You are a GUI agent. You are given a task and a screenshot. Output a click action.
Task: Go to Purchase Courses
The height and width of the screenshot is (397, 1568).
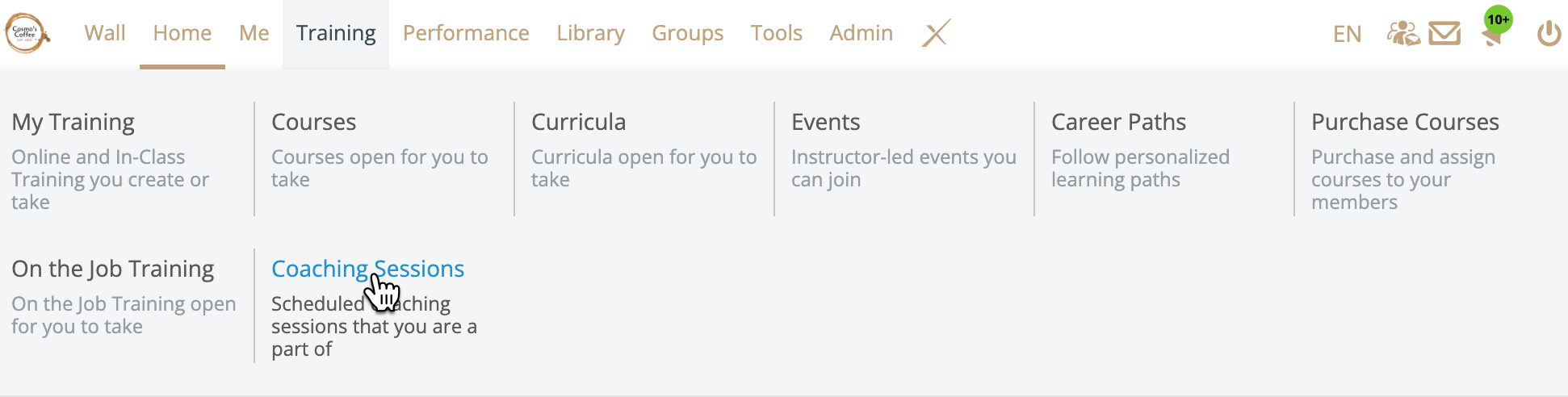[1405, 122]
